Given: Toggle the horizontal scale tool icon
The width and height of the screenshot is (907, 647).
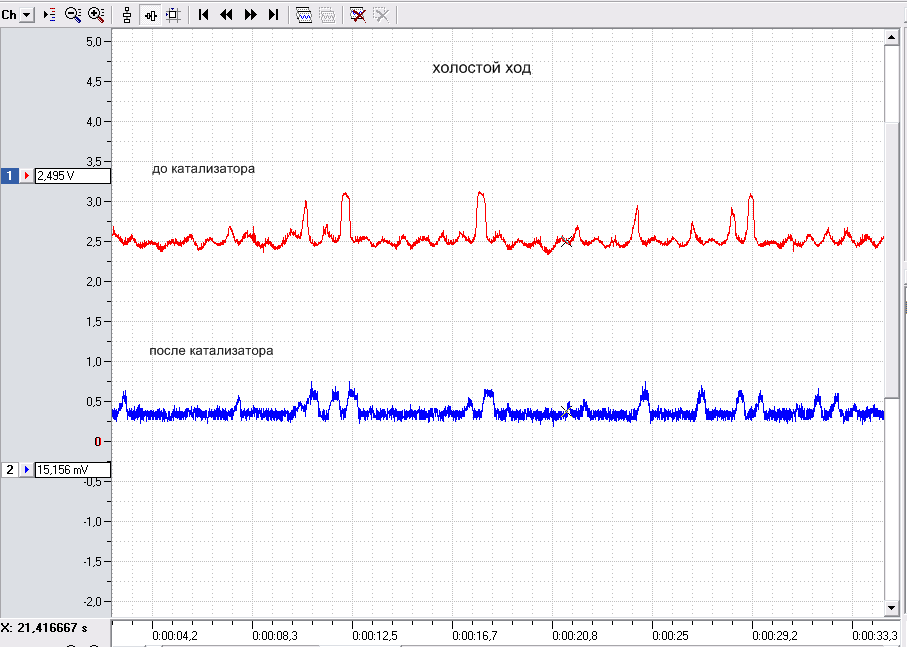Looking at the screenshot, I should click(150, 14).
